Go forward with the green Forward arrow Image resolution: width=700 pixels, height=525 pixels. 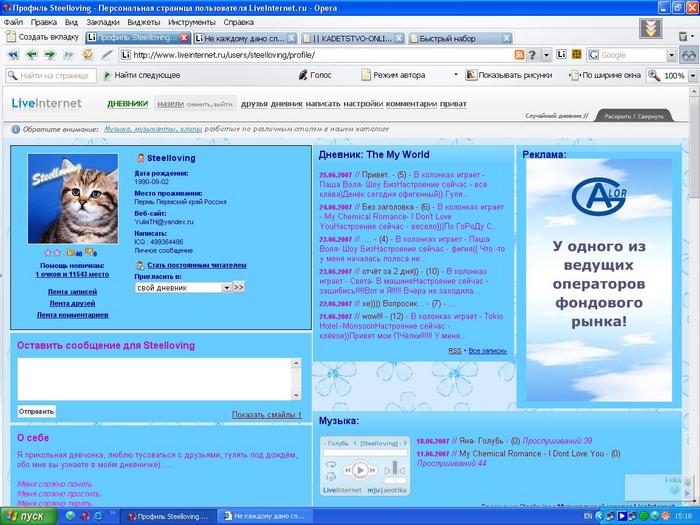pos(50,55)
